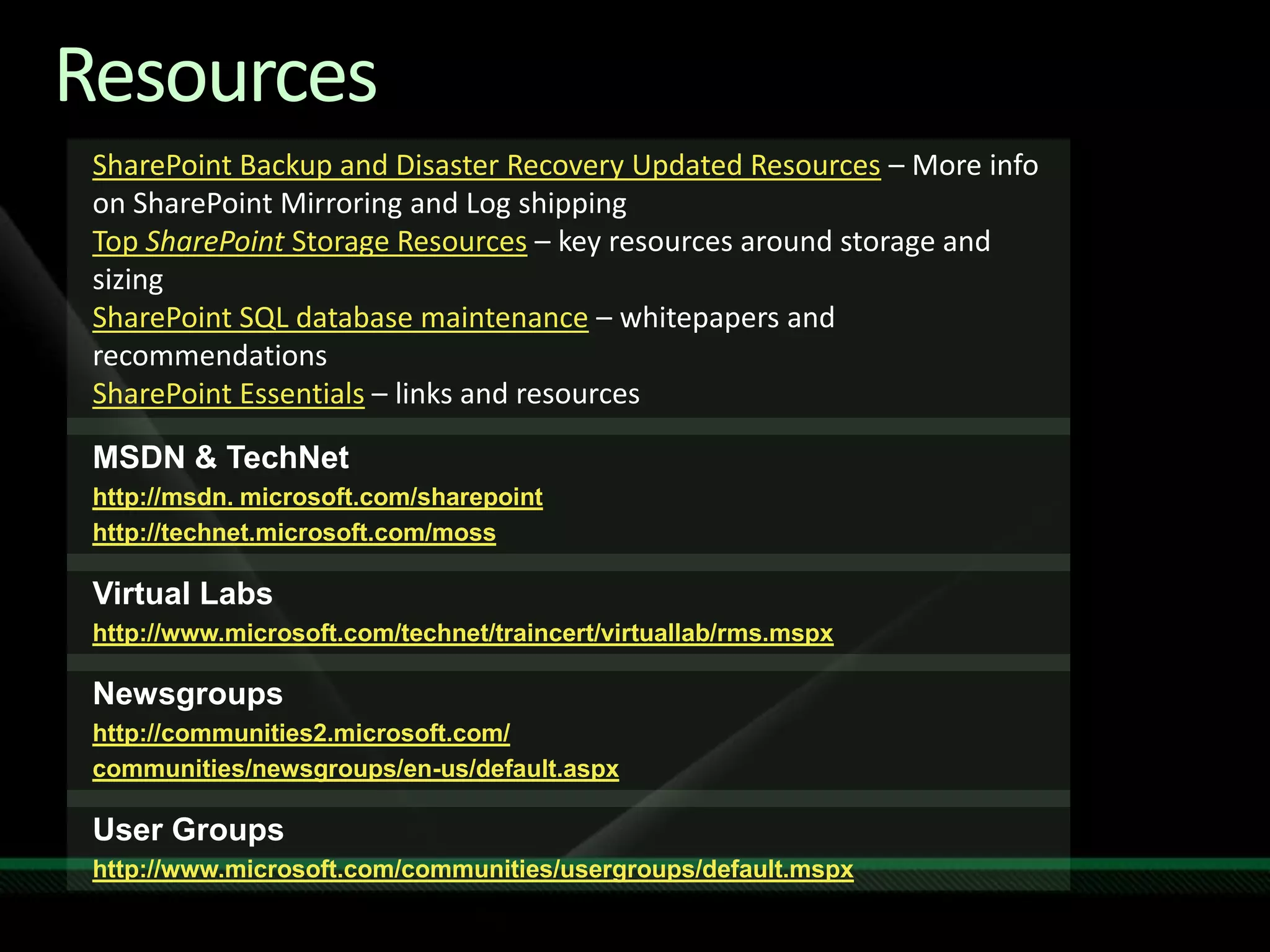Click the word 'recommendations'
The image size is (1270, 952).
(x=210, y=356)
